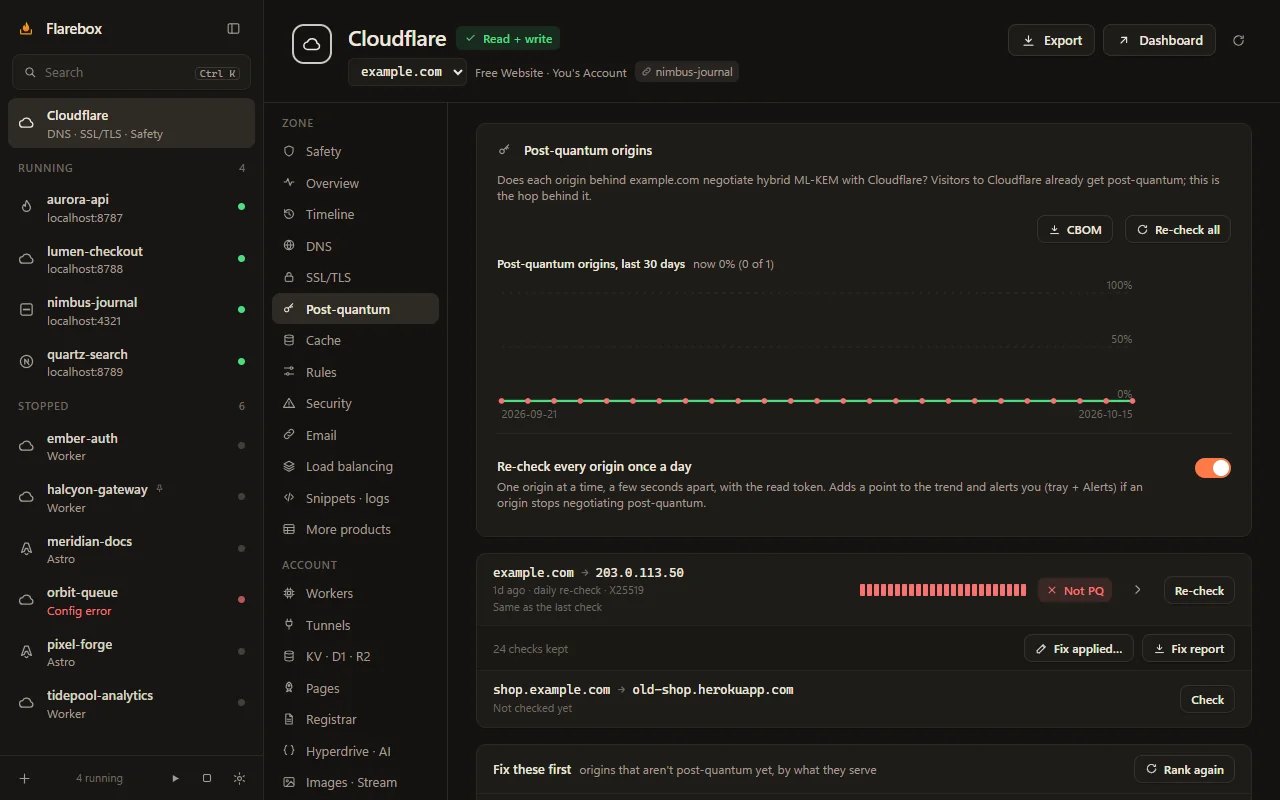Switch theme with the sun icon
The height and width of the screenshot is (800, 1280).
coord(239,778)
